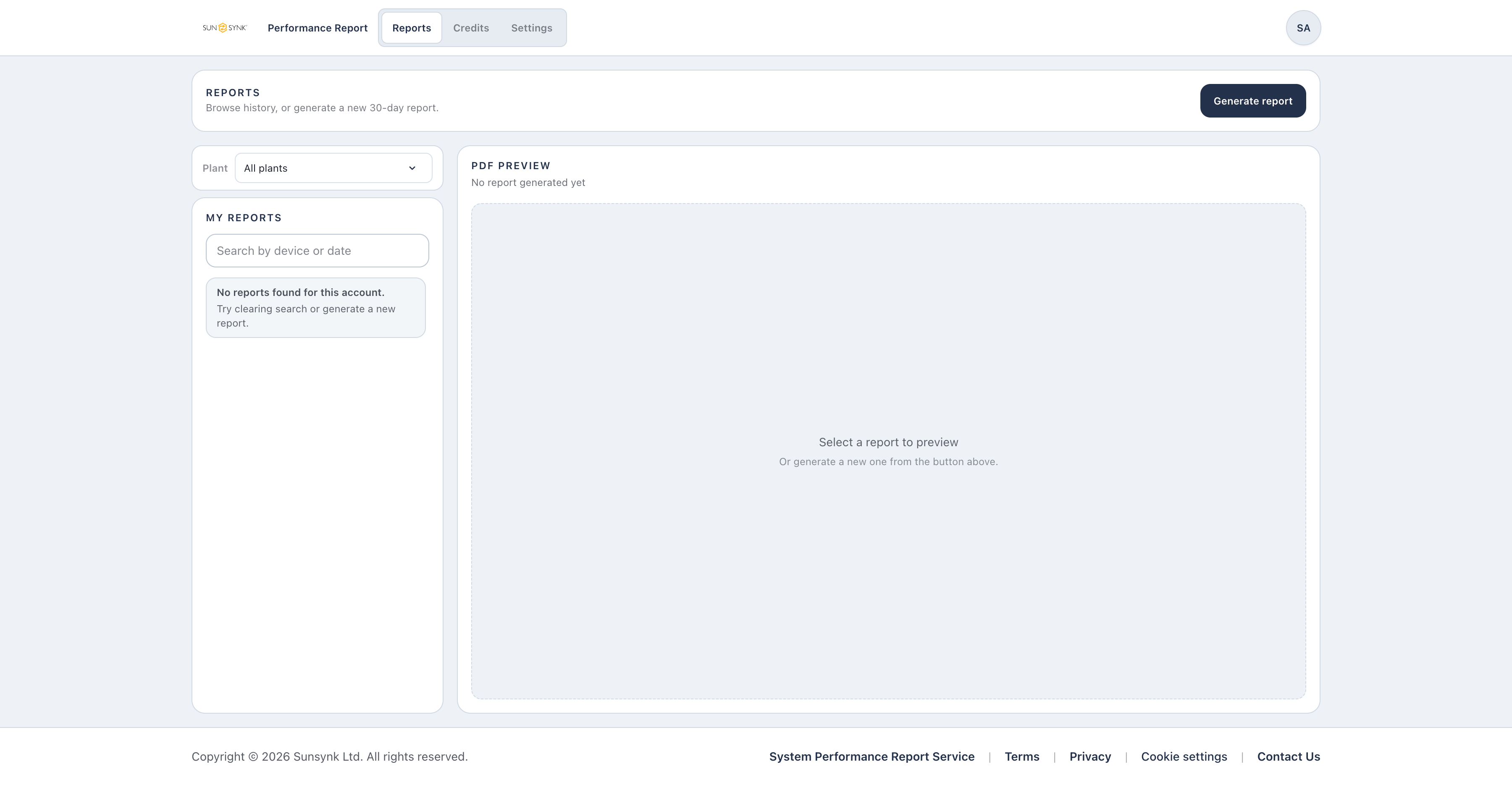Open the SA user avatar menu
This screenshot has width=1512, height=785.
(1303, 28)
